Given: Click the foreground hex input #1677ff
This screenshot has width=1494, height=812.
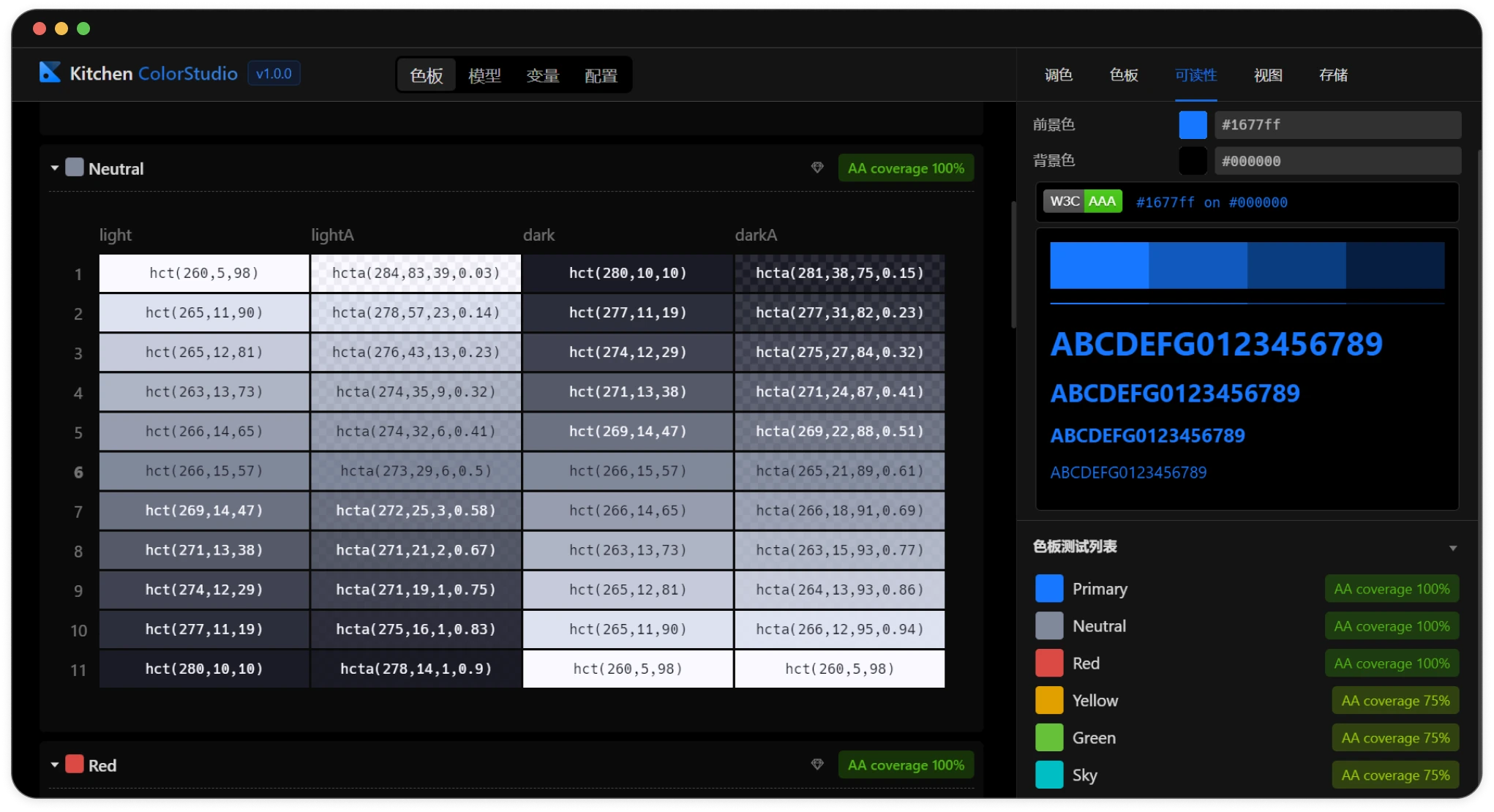Looking at the screenshot, I should coord(1337,125).
